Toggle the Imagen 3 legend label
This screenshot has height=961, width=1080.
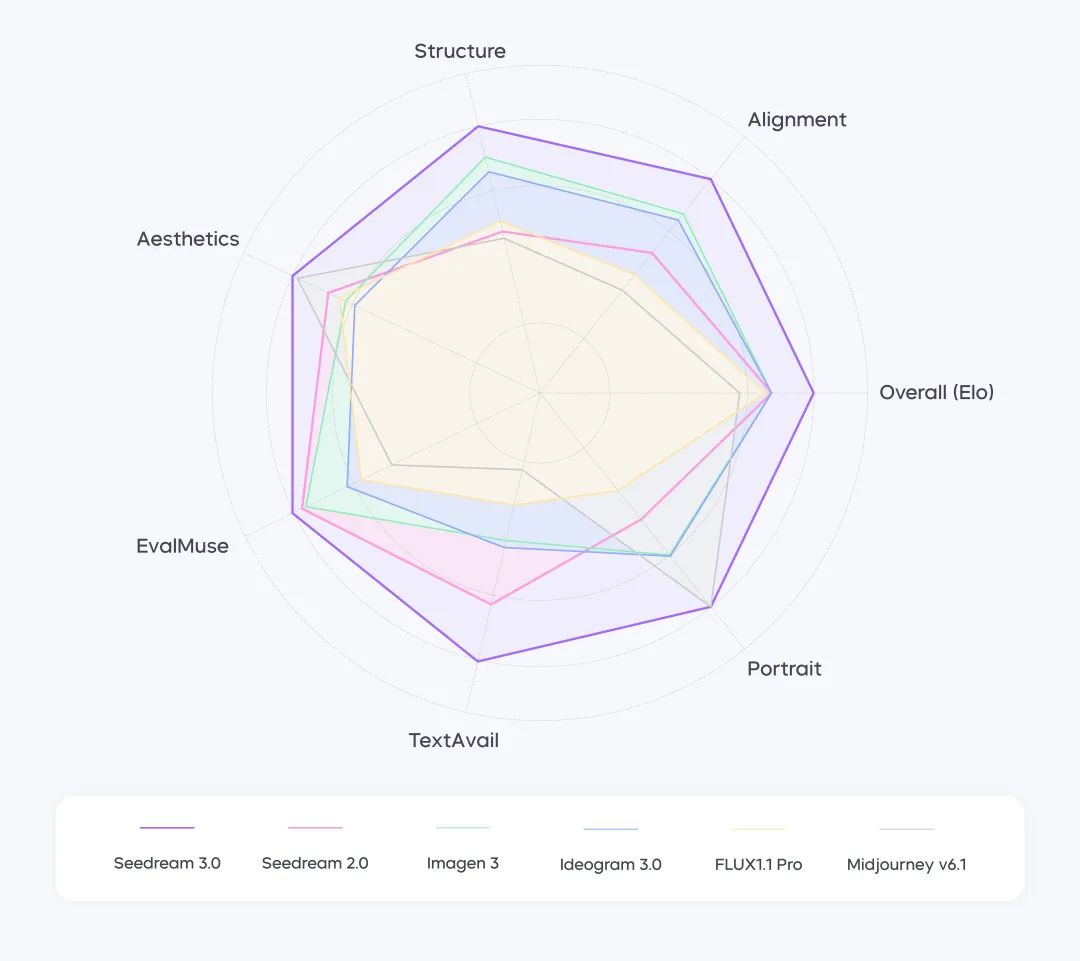(463, 863)
